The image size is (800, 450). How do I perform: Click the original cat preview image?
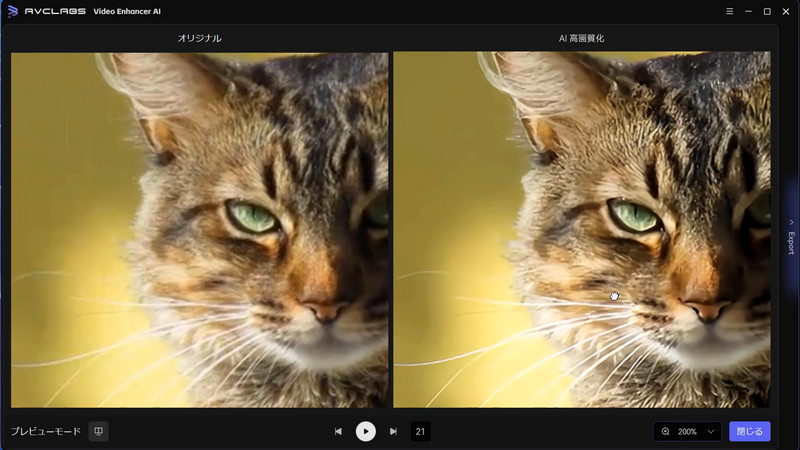coord(199,230)
